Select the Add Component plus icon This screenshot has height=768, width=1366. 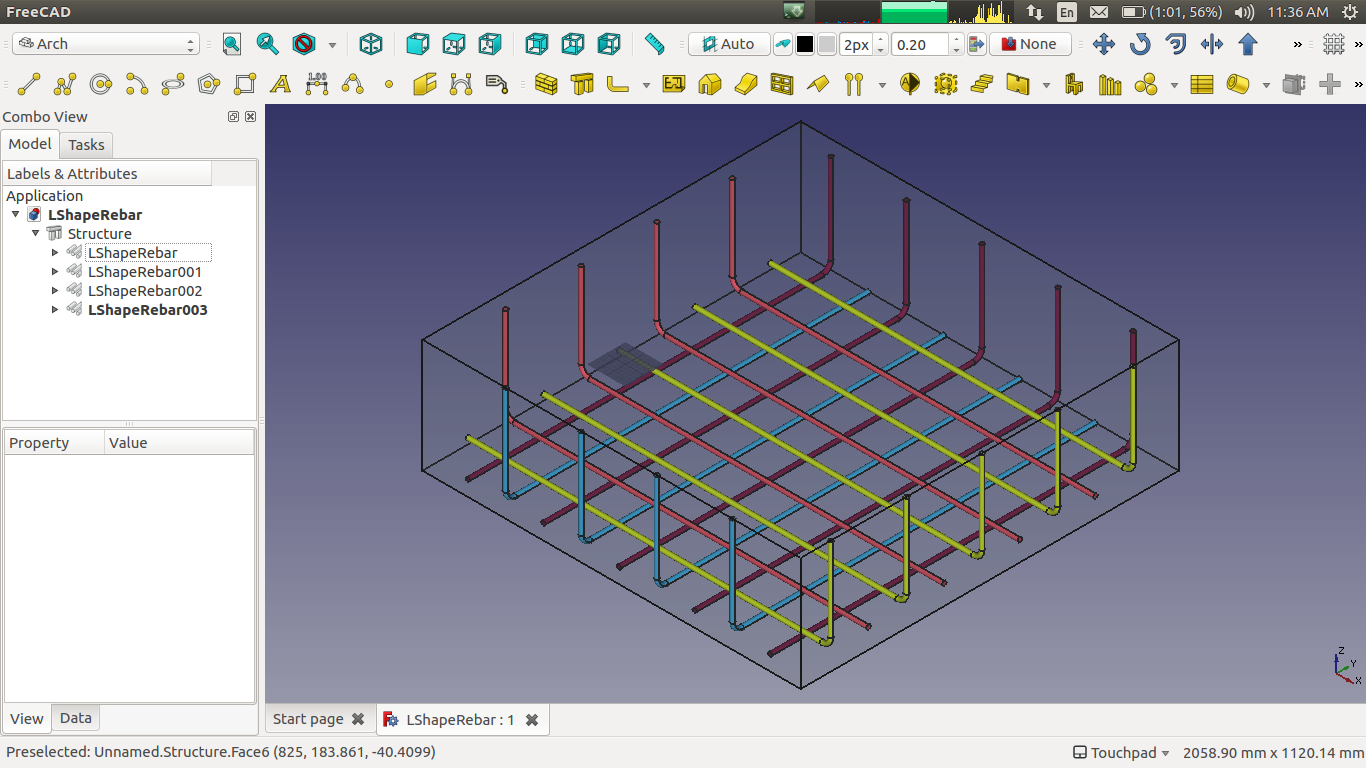pos(1330,84)
